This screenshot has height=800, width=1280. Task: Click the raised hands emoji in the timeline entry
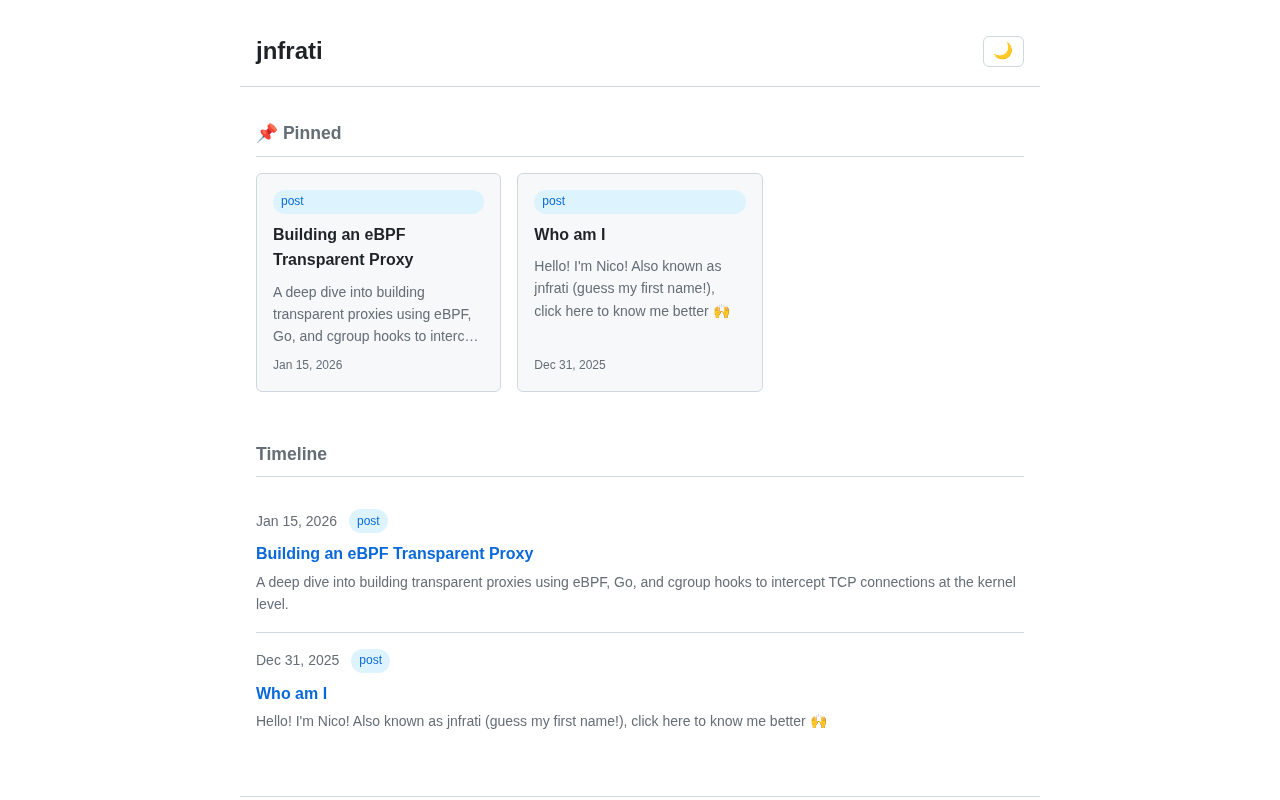819,721
